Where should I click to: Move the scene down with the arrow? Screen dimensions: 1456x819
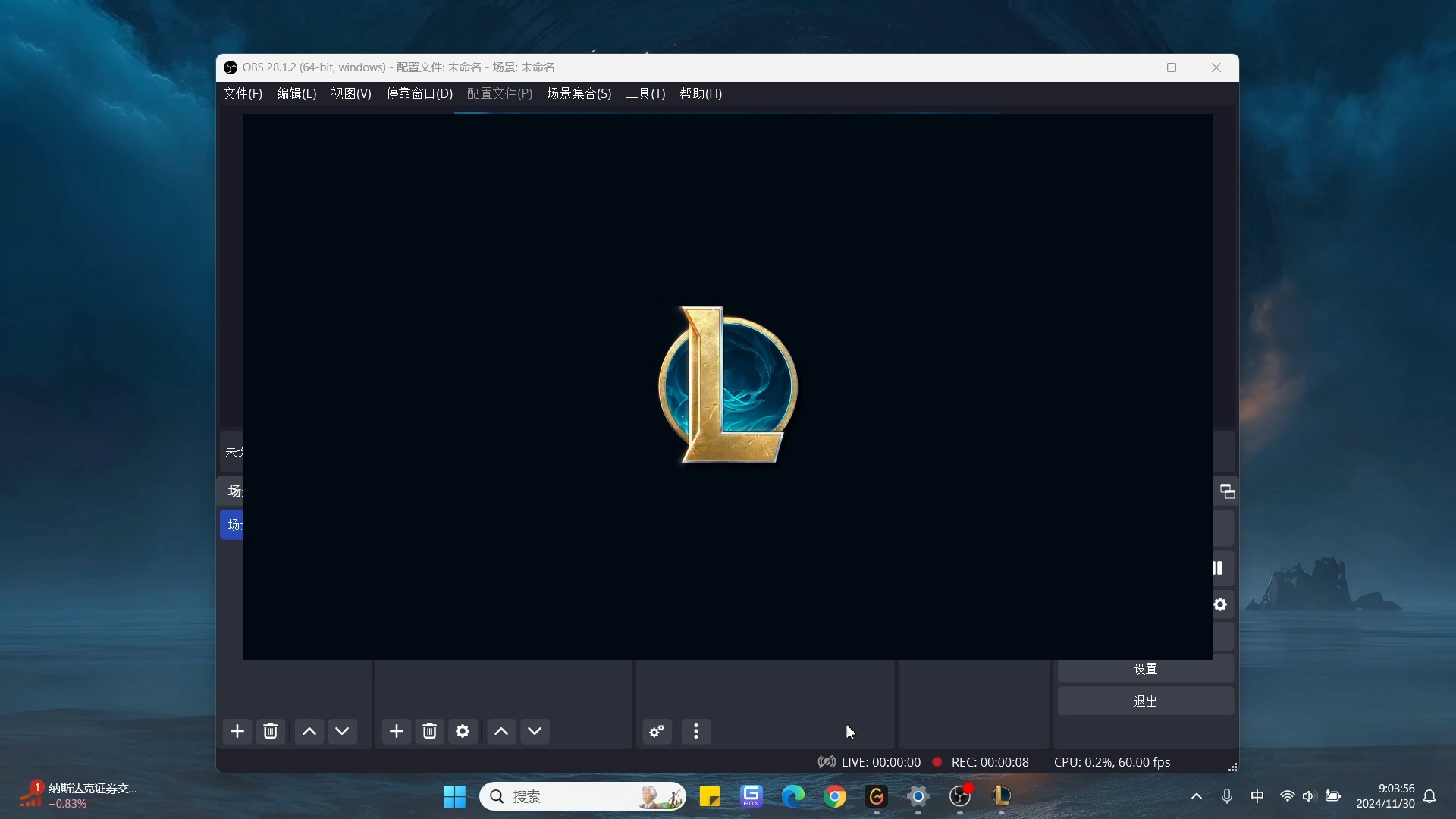(x=343, y=731)
